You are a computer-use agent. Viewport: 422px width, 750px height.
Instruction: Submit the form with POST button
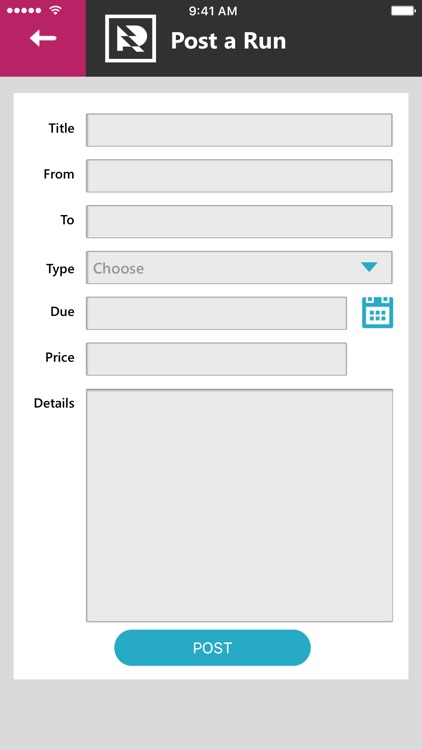click(212, 648)
